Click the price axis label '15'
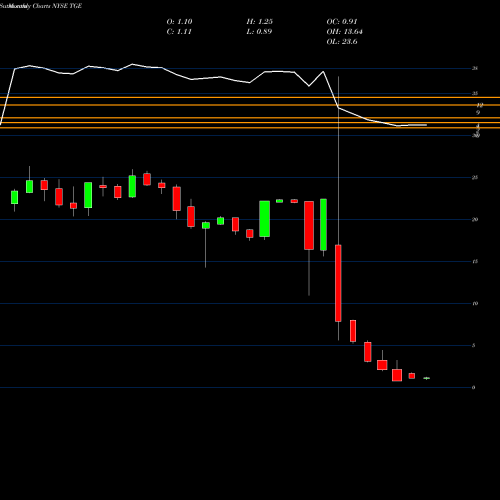 tap(475, 261)
